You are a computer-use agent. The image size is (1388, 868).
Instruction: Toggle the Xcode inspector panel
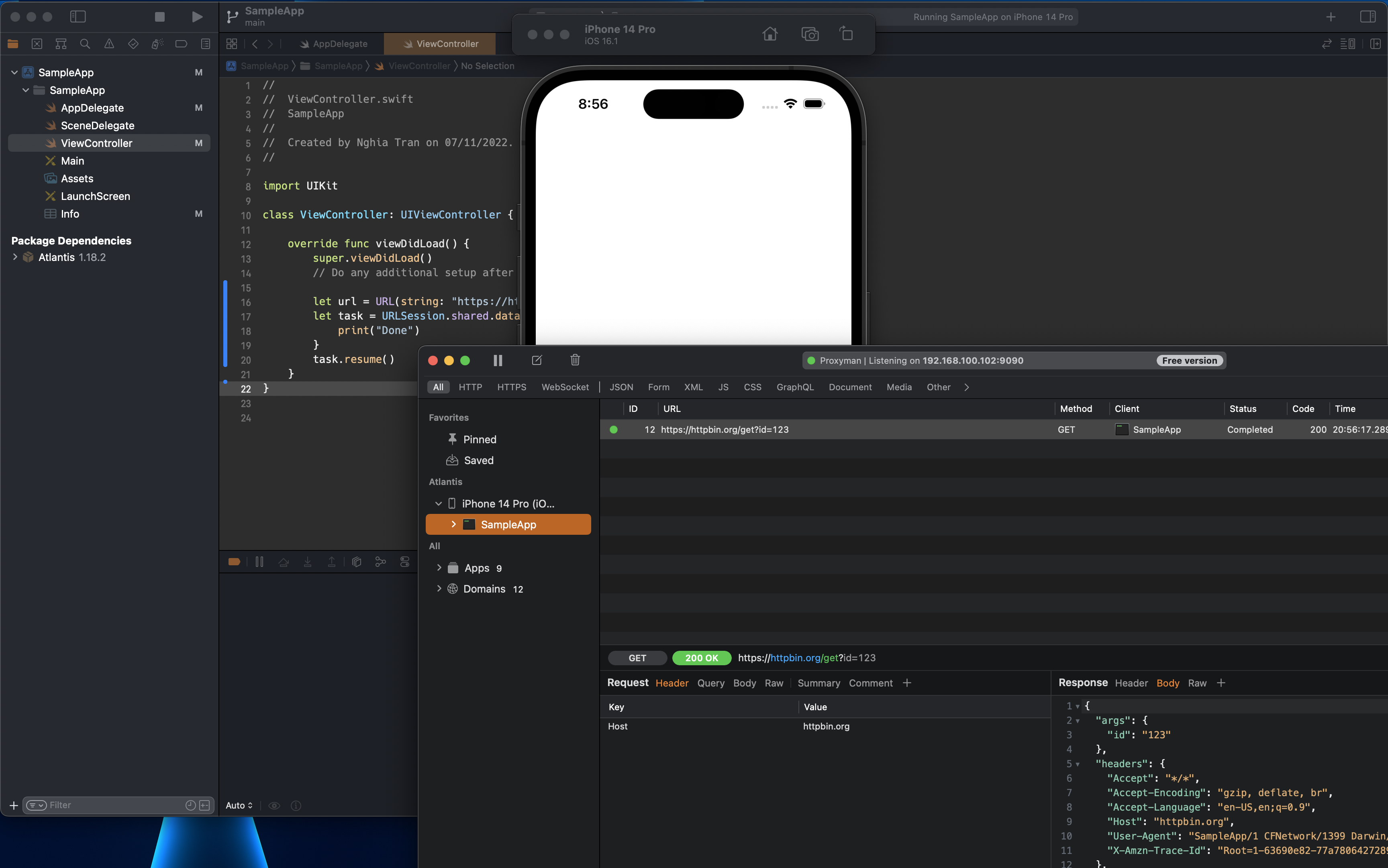[1368, 16]
